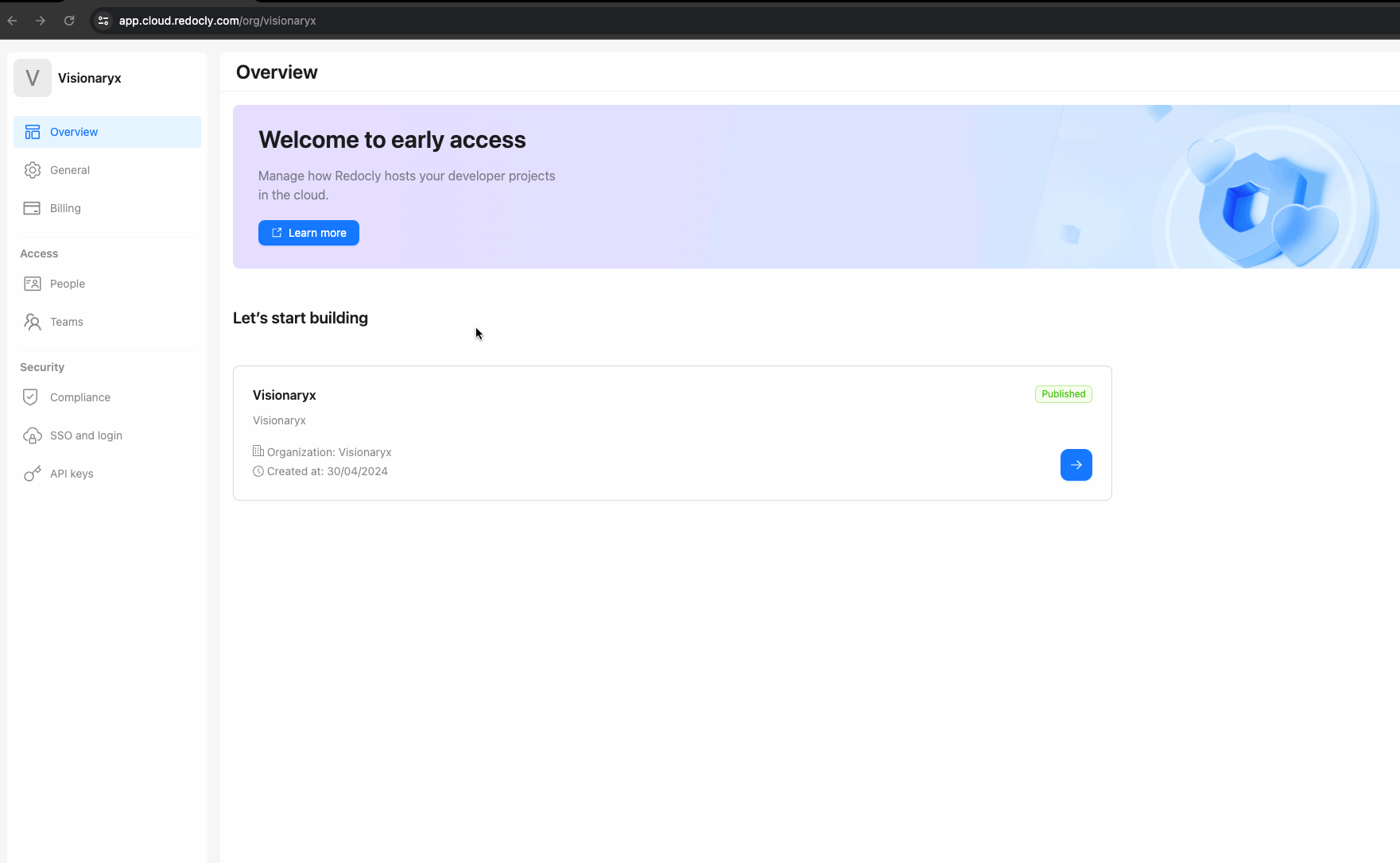Open site information icon in address bar

pyautogui.click(x=103, y=21)
